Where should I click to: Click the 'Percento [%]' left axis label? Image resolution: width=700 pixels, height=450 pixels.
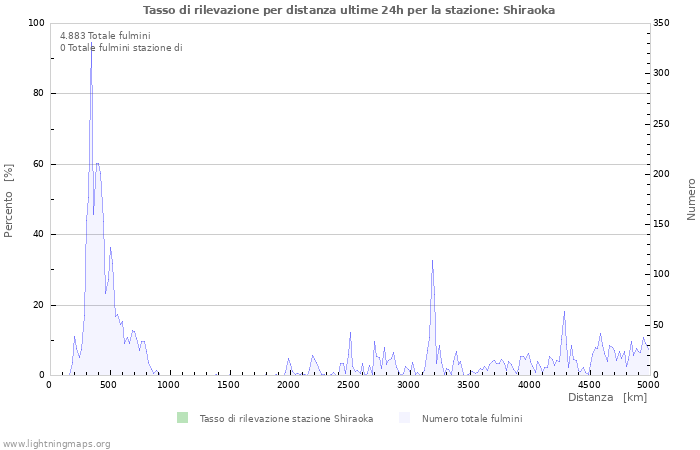pos(9,200)
